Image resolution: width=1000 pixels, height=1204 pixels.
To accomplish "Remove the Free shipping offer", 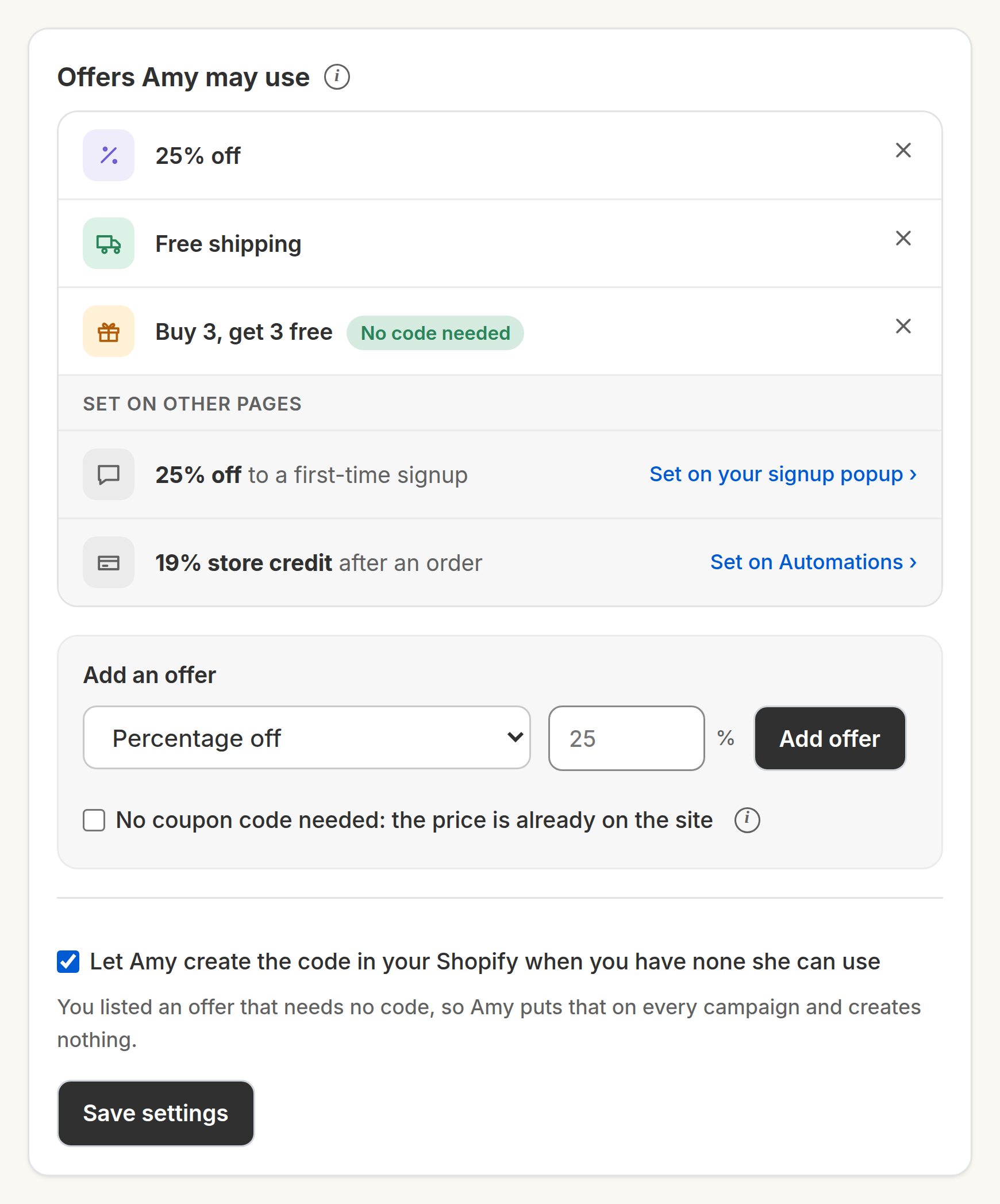I will [x=903, y=238].
